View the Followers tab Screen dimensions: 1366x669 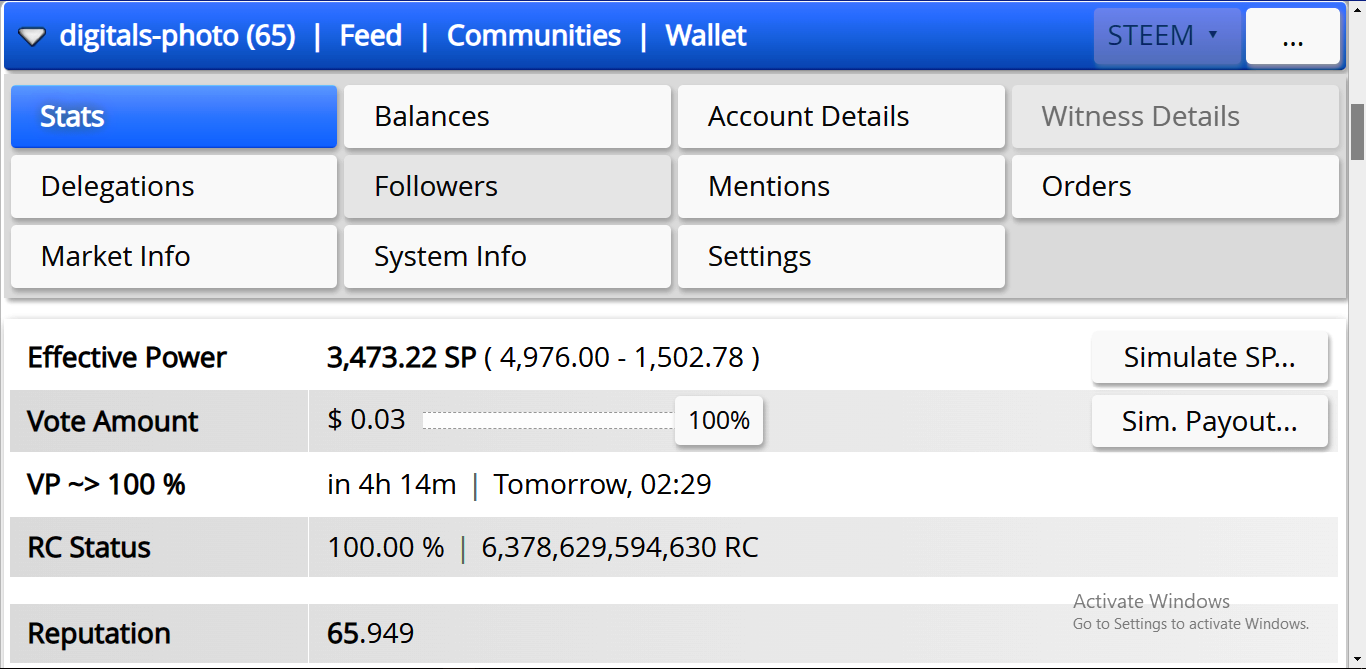click(x=507, y=187)
